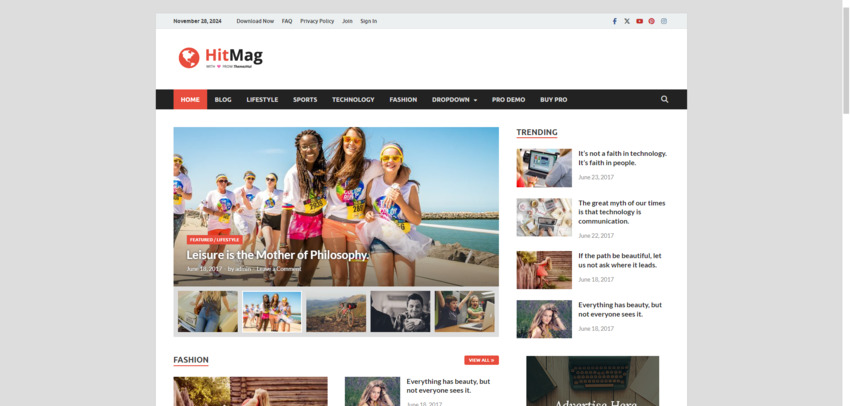Screen dimensions: 850x406
Task: Click the 'June 22, 2017' date
Action: (x=596, y=236)
